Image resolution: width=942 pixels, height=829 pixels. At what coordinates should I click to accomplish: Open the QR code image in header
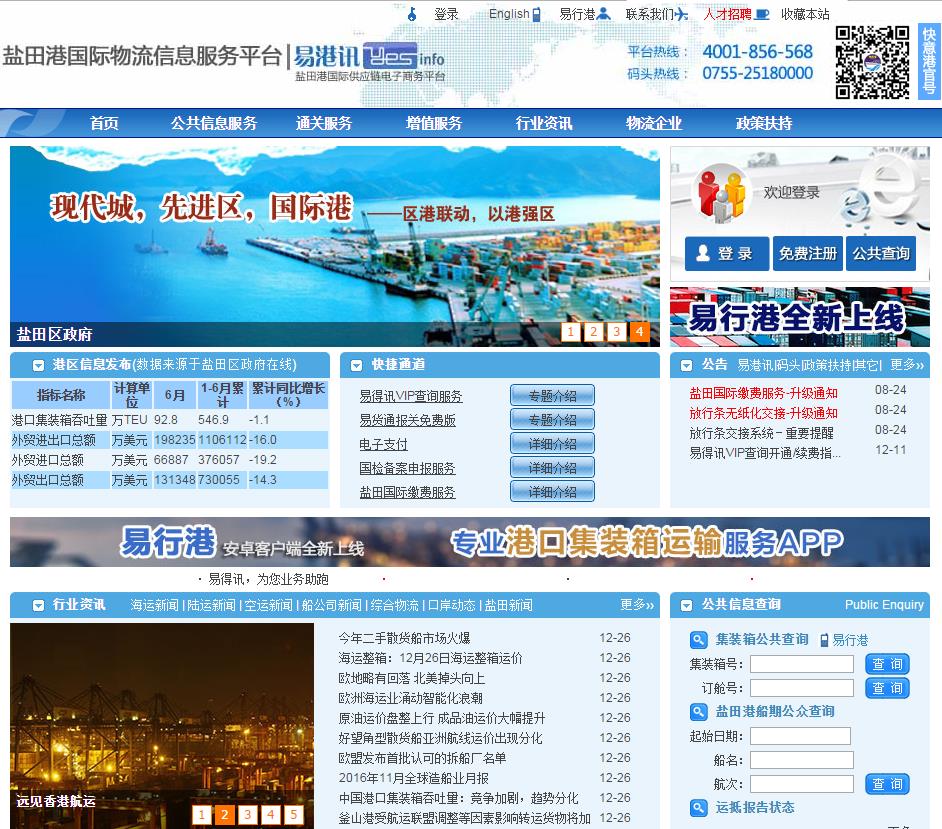872,62
